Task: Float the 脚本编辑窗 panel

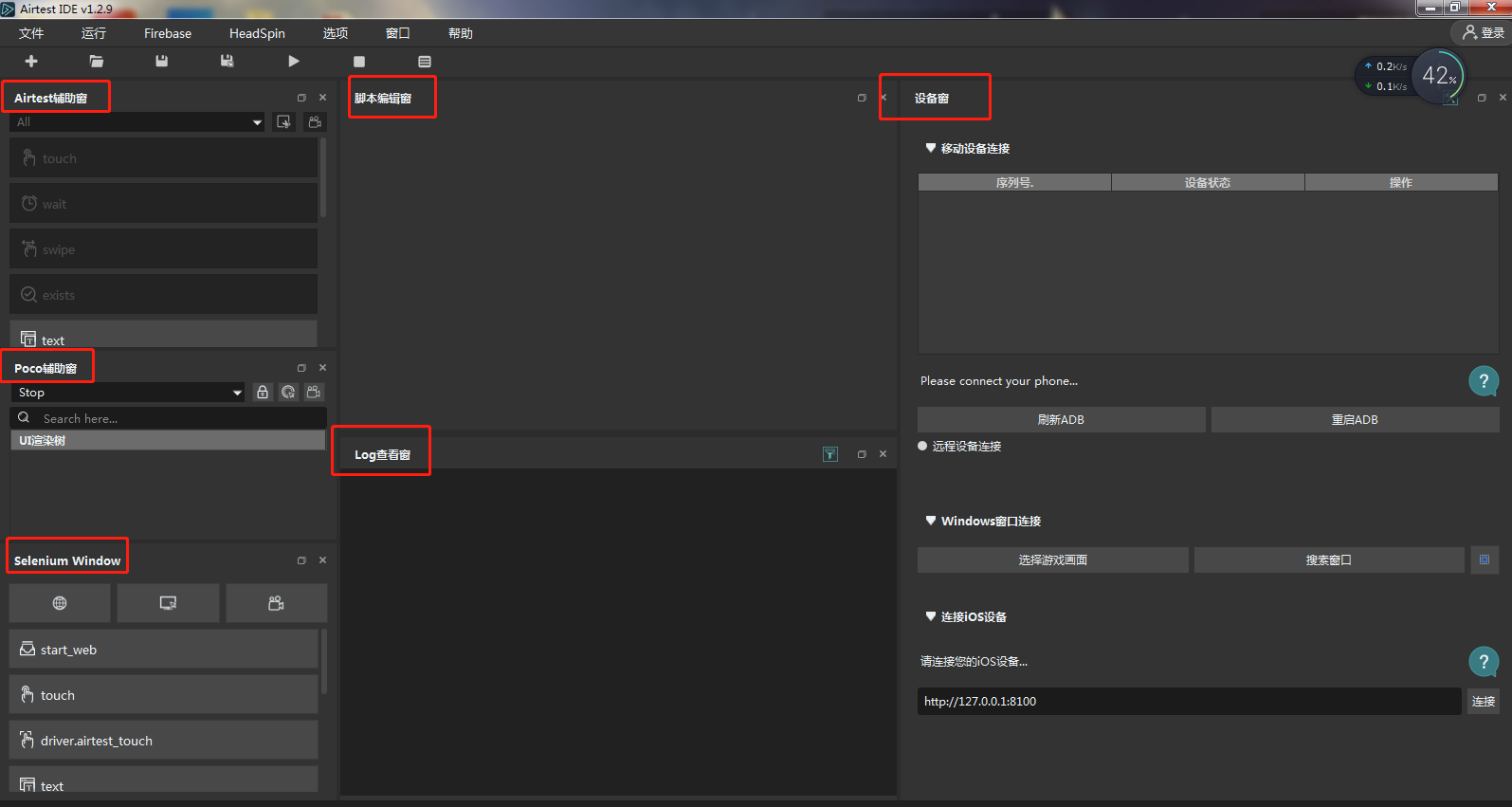Action: click(862, 98)
